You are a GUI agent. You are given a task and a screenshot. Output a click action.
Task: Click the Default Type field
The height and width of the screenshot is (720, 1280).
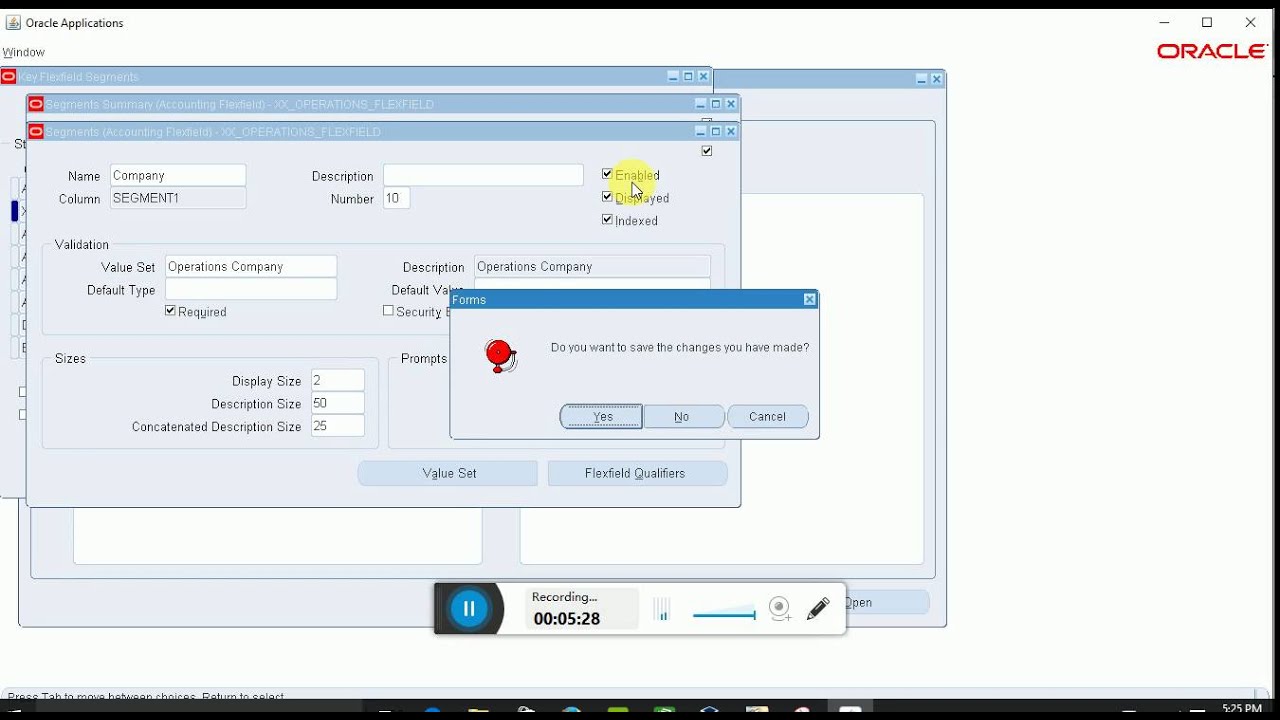click(251, 289)
